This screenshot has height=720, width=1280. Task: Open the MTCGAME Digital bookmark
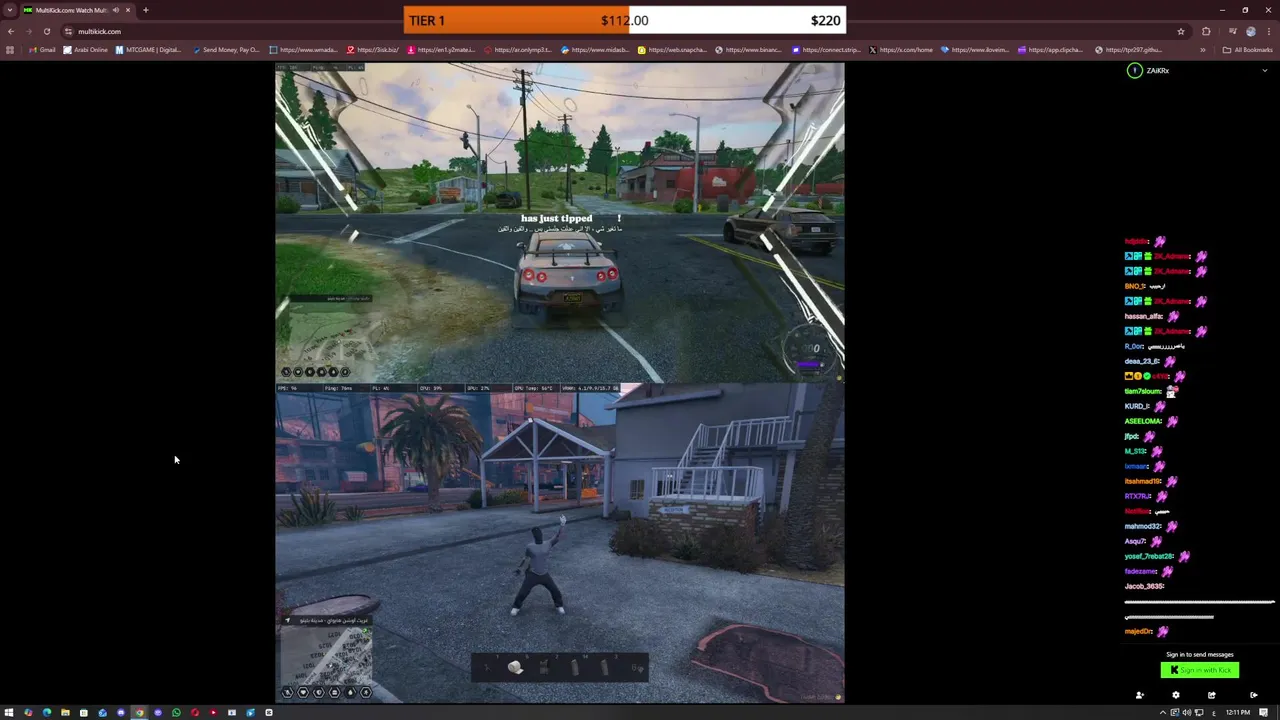point(148,50)
